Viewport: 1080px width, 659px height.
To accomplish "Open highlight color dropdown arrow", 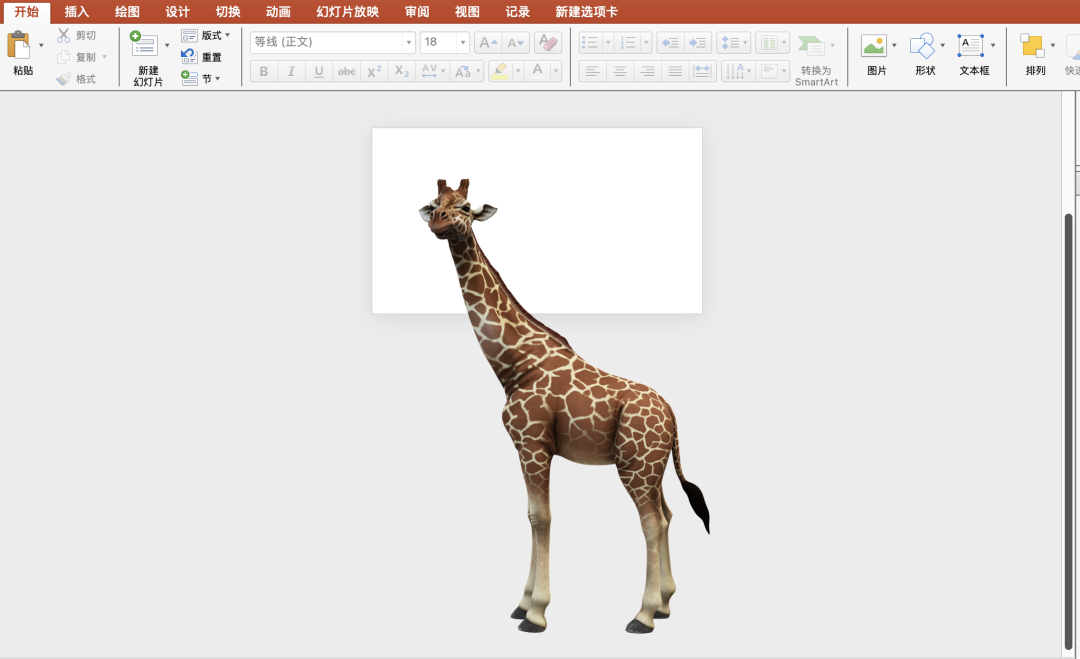I will point(518,71).
